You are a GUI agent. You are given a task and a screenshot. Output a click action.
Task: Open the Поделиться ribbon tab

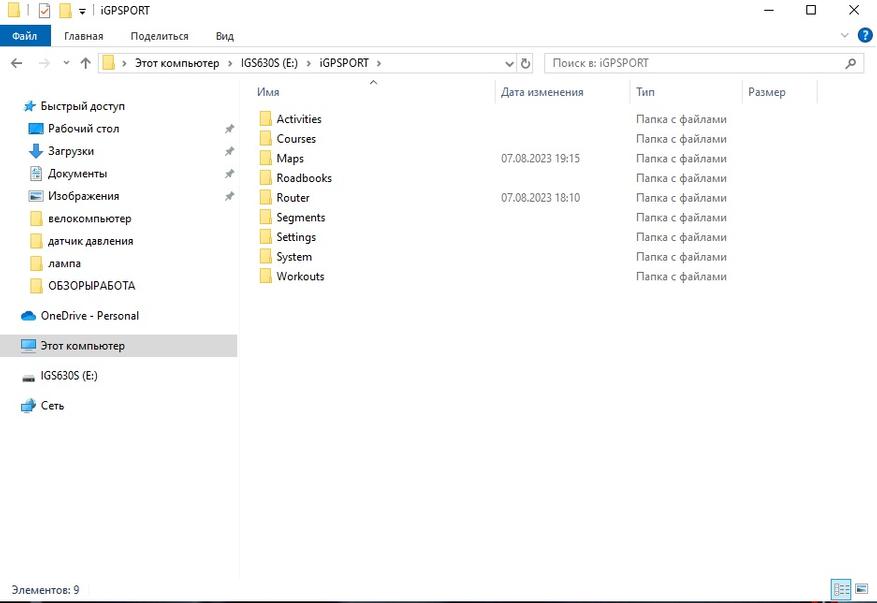[159, 36]
